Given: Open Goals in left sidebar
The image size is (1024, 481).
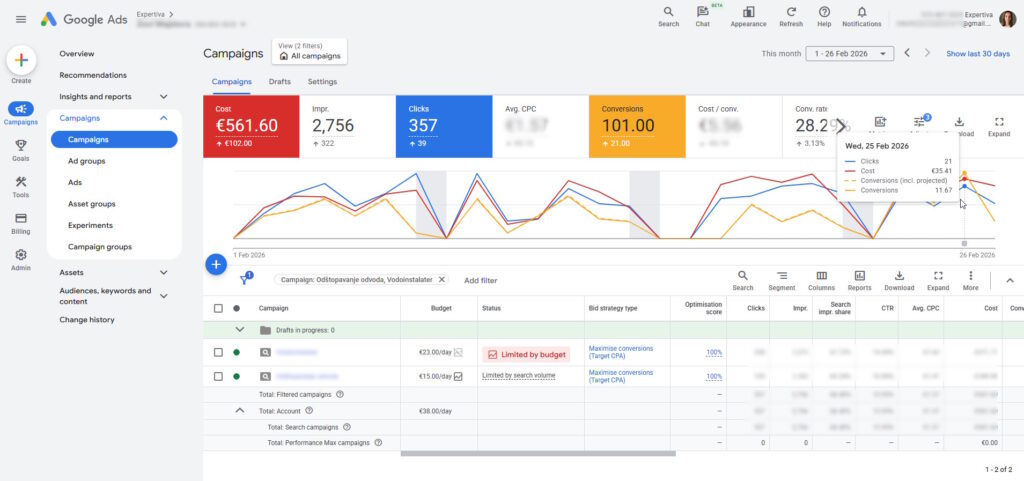Looking at the screenshot, I should point(21,150).
